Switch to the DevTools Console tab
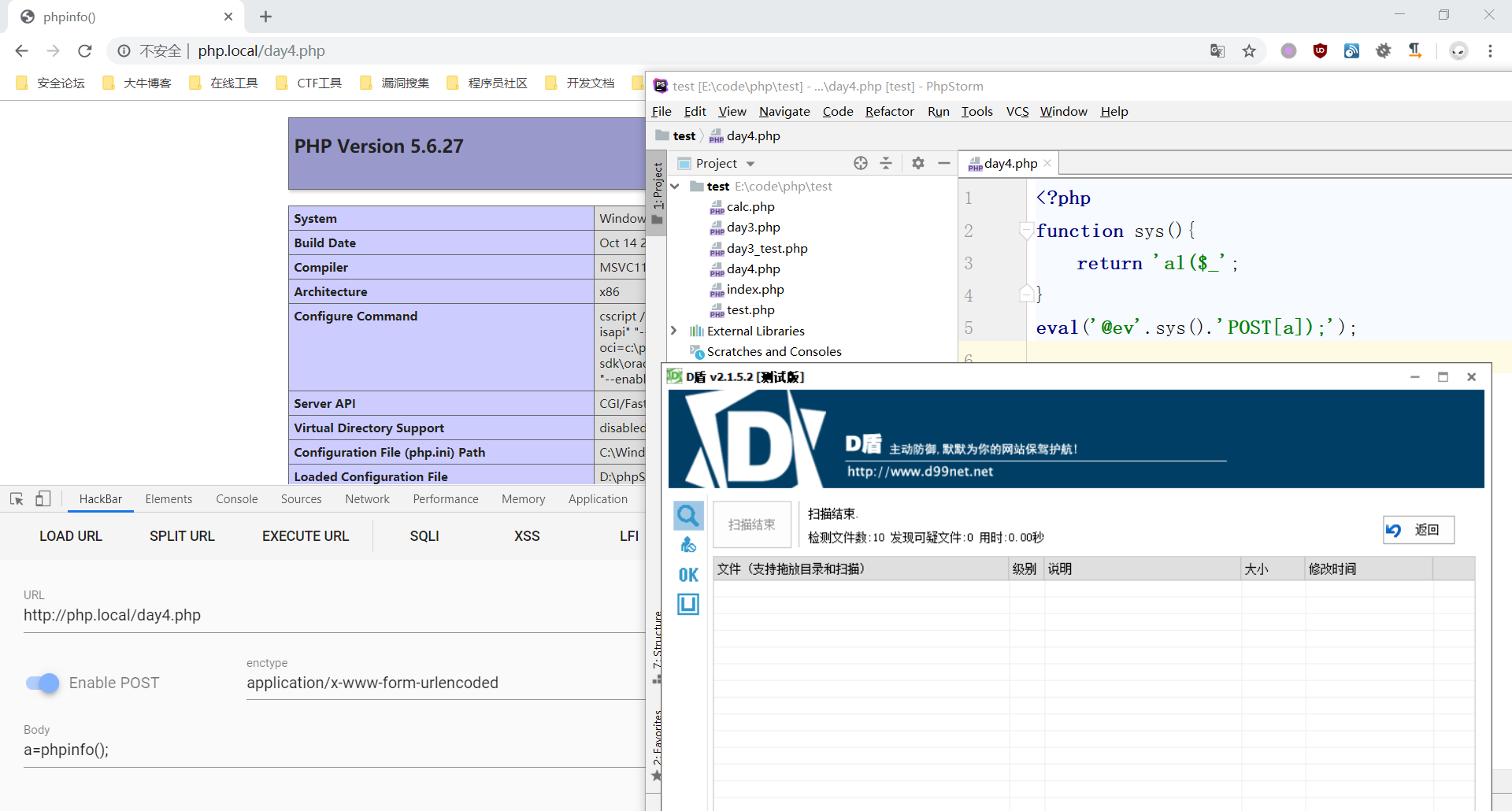Image resolution: width=1512 pixels, height=811 pixels. (x=237, y=499)
